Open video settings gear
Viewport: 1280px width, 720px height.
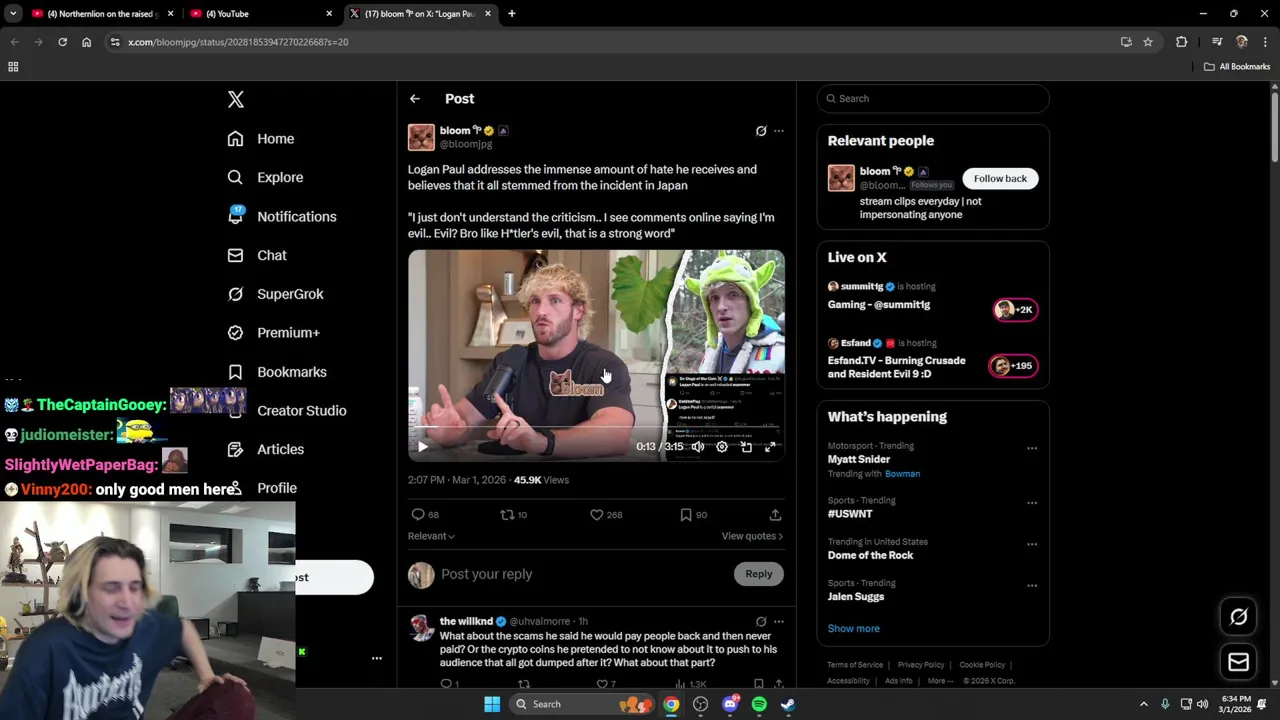(x=722, y=447)
